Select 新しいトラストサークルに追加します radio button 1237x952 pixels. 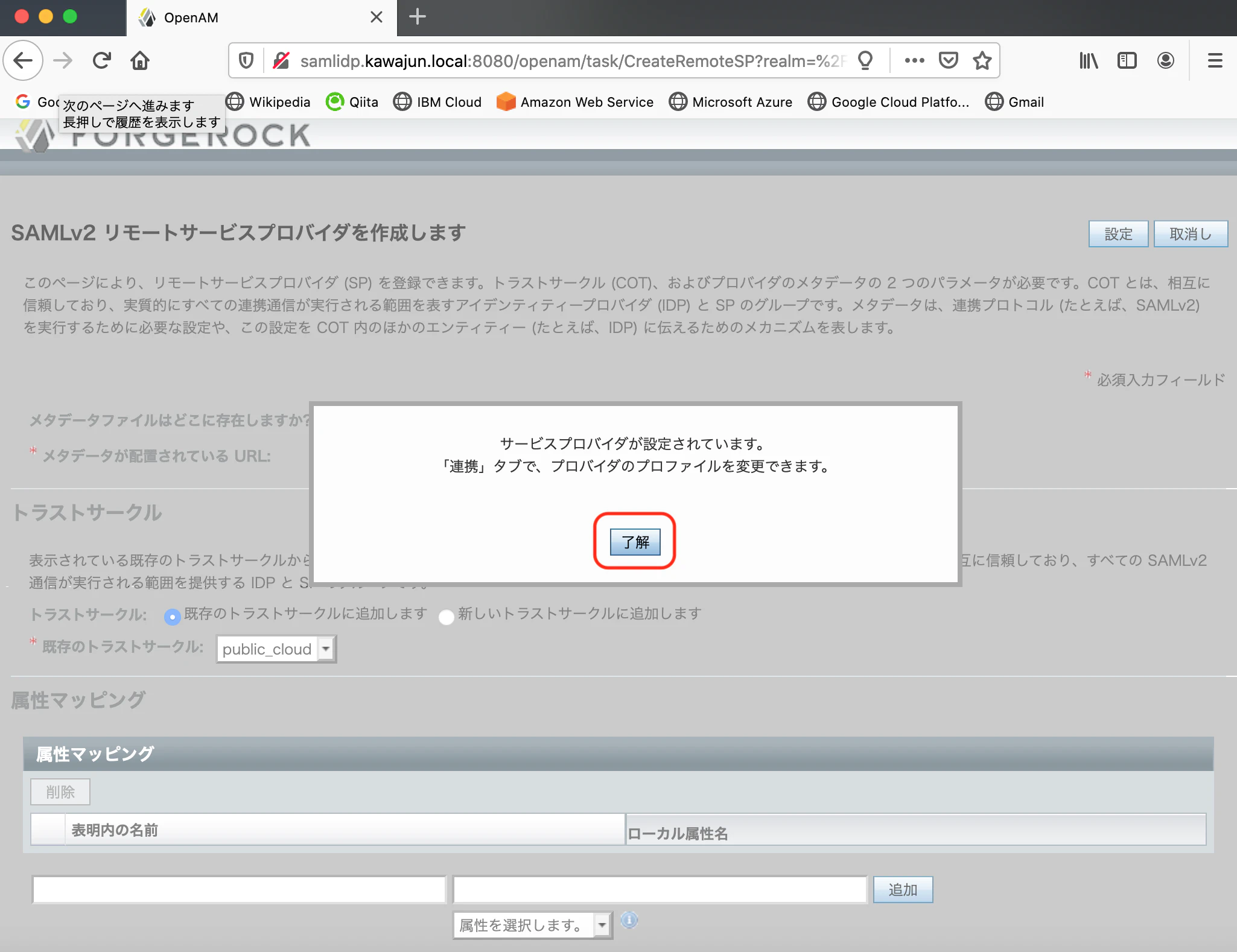click(446, 617)
